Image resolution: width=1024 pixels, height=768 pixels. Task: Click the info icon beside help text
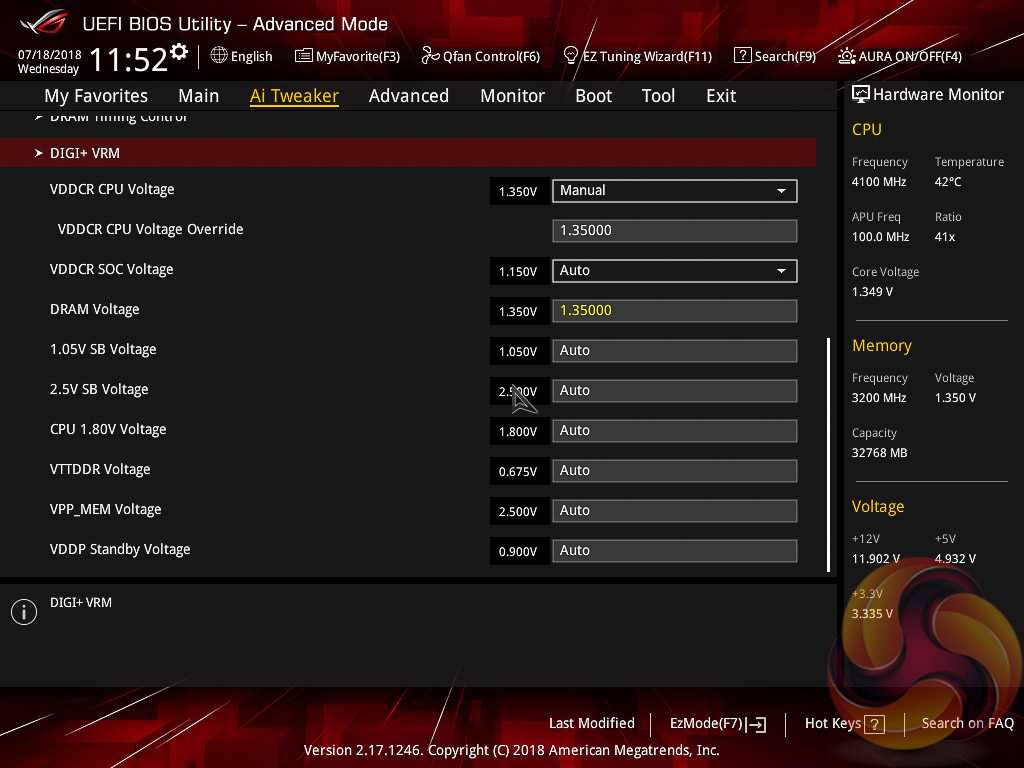click(x=24, y=612)
